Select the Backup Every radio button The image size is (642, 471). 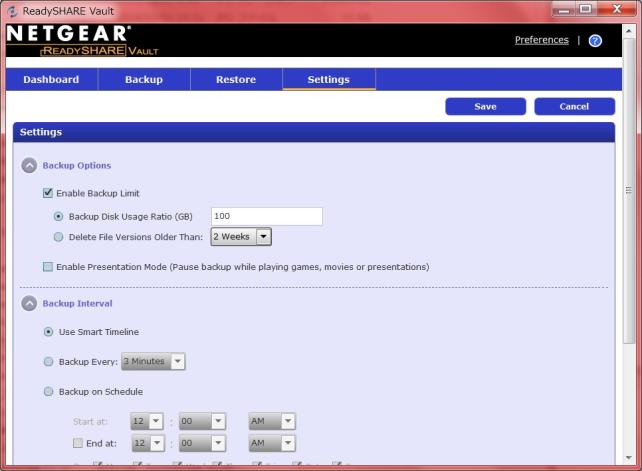pos(48,362)
